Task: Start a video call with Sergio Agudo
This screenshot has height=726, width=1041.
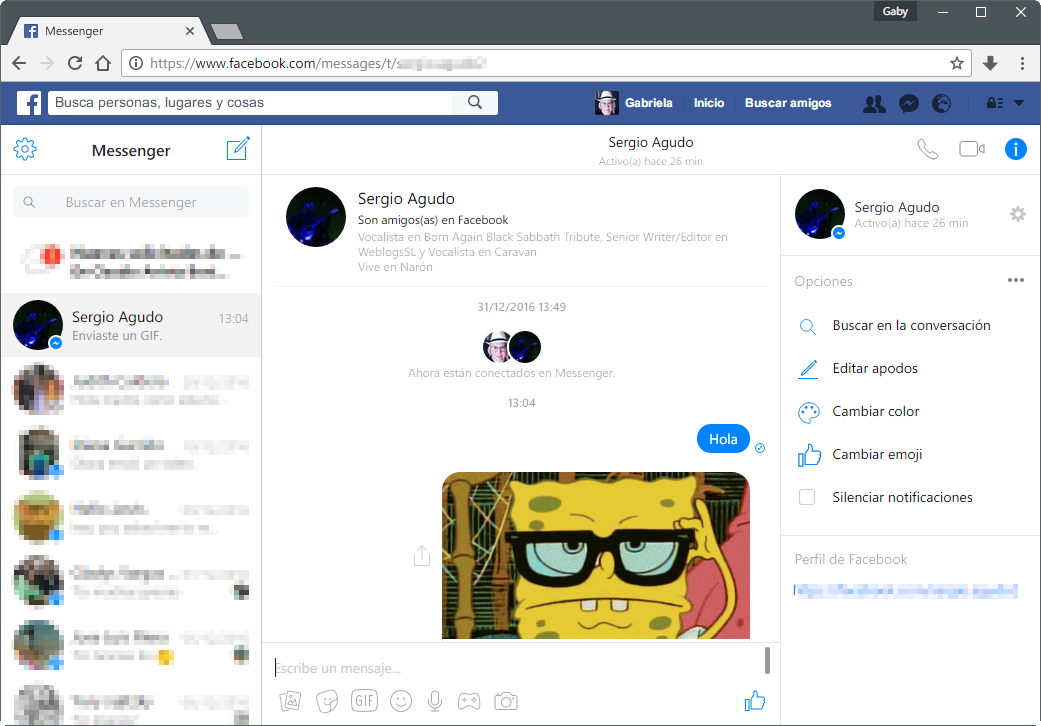Action: click(x=970, y=148)
